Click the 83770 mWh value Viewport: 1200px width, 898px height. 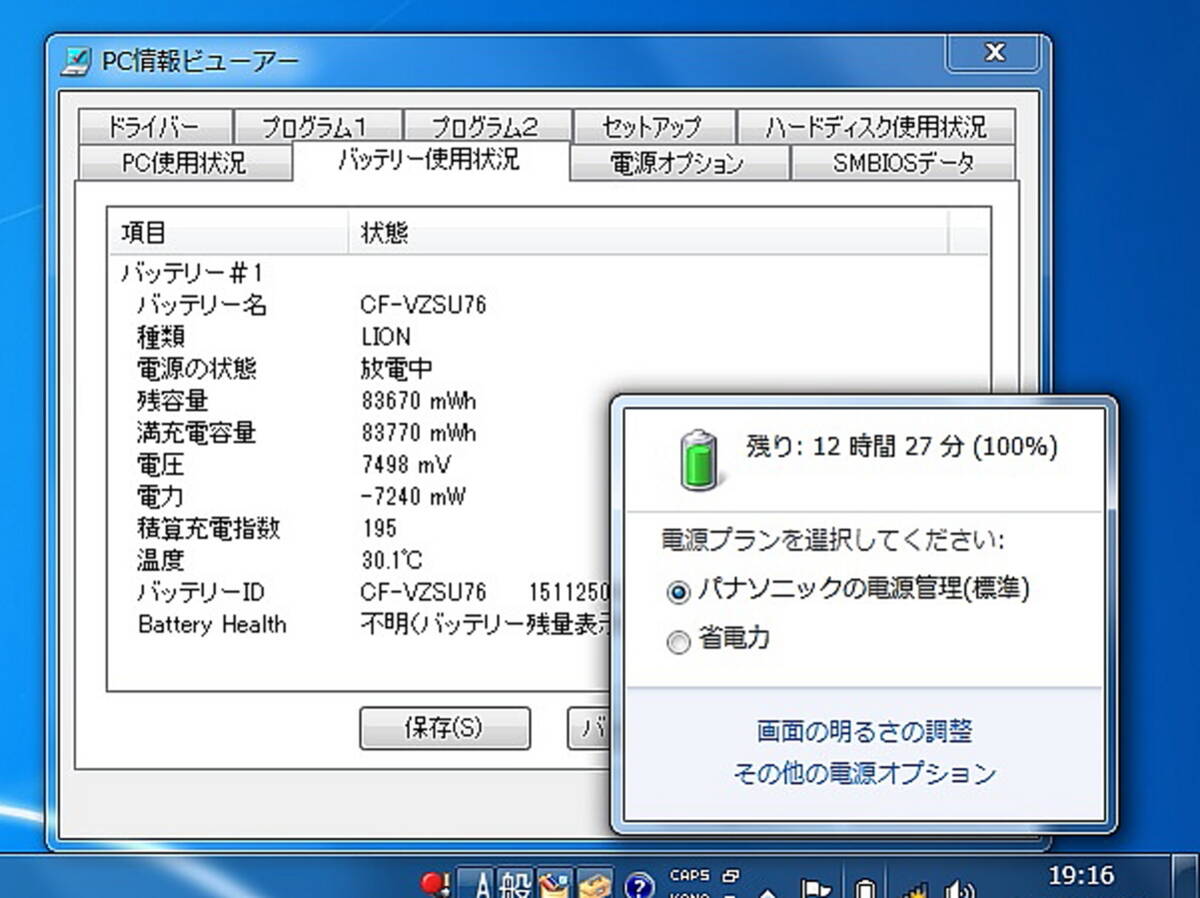tap(419, 434)
